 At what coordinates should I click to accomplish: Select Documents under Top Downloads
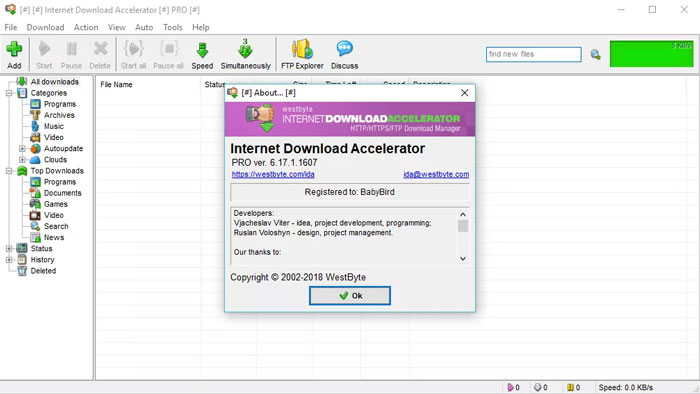click(62, 193)
